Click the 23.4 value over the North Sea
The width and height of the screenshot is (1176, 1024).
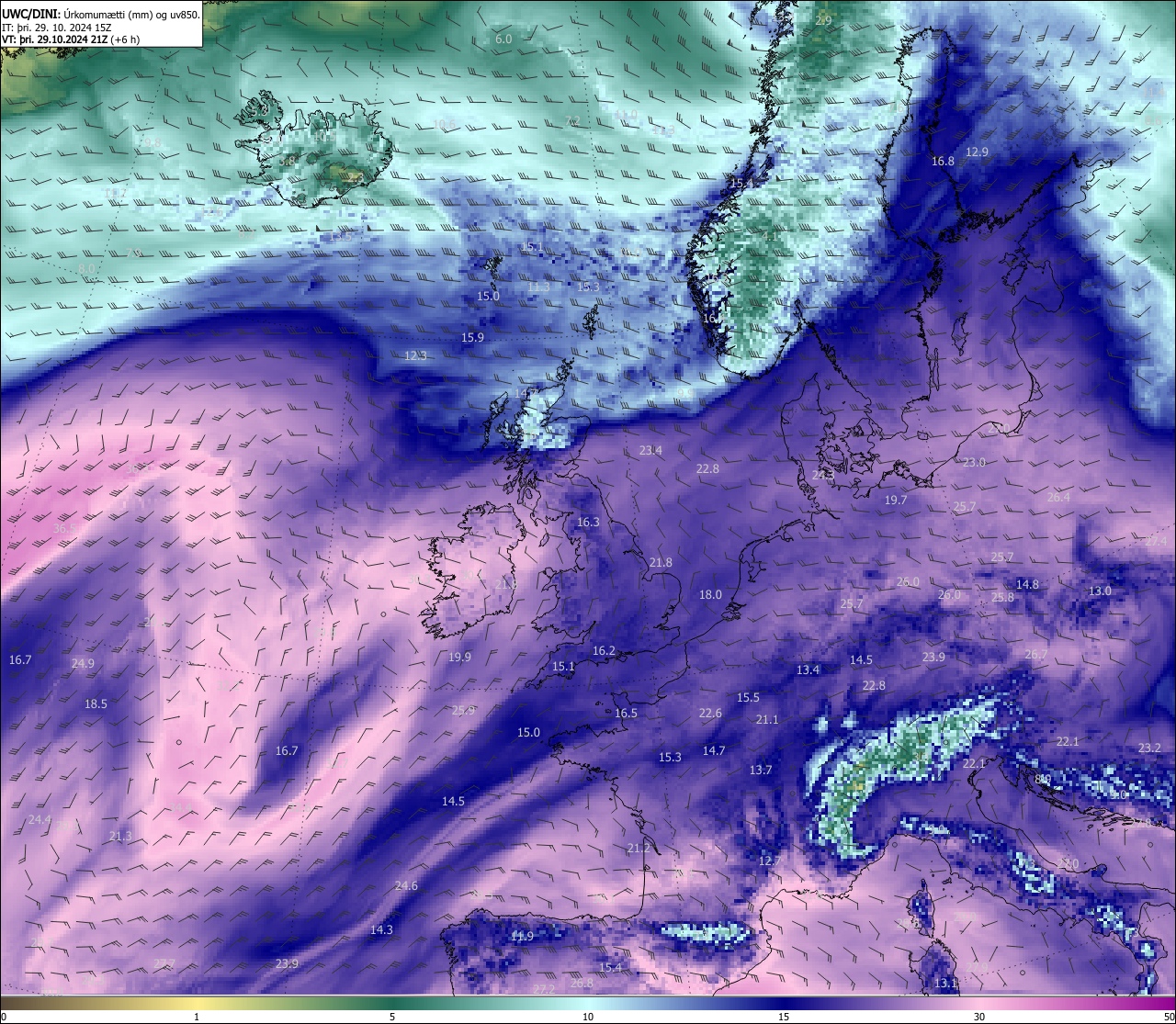tap(650, 450)
